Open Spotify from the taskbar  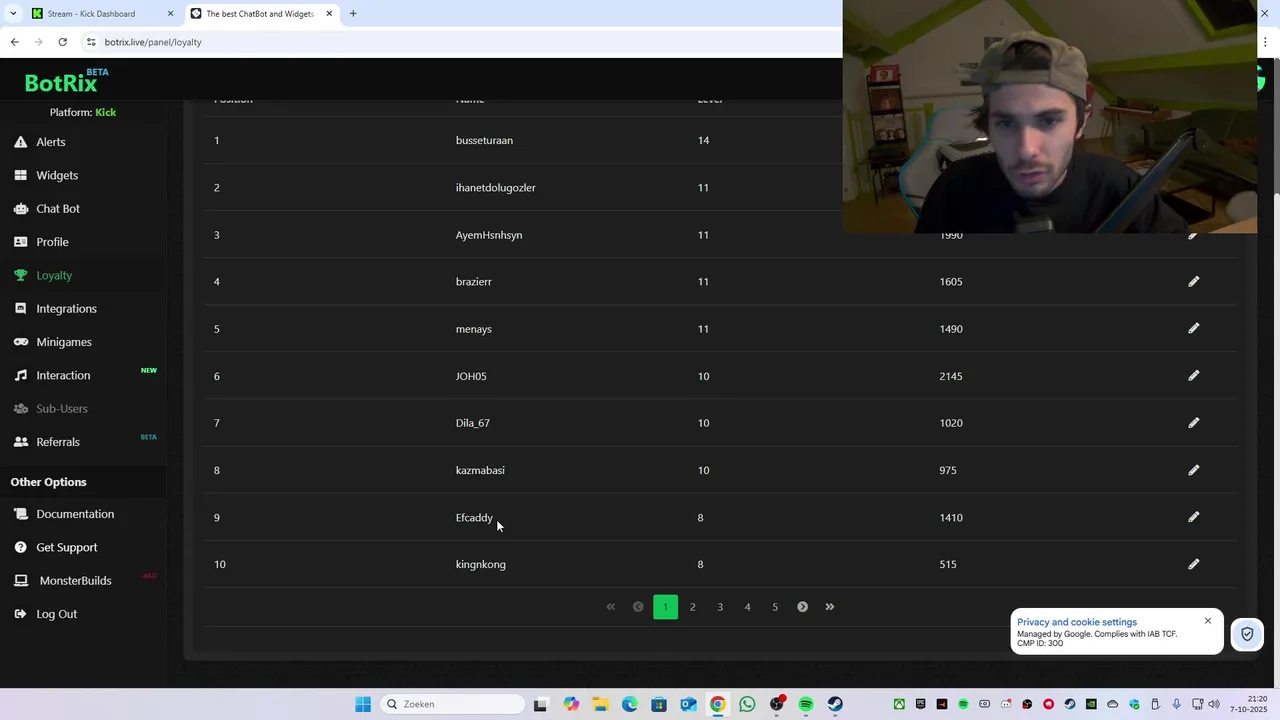806,704
